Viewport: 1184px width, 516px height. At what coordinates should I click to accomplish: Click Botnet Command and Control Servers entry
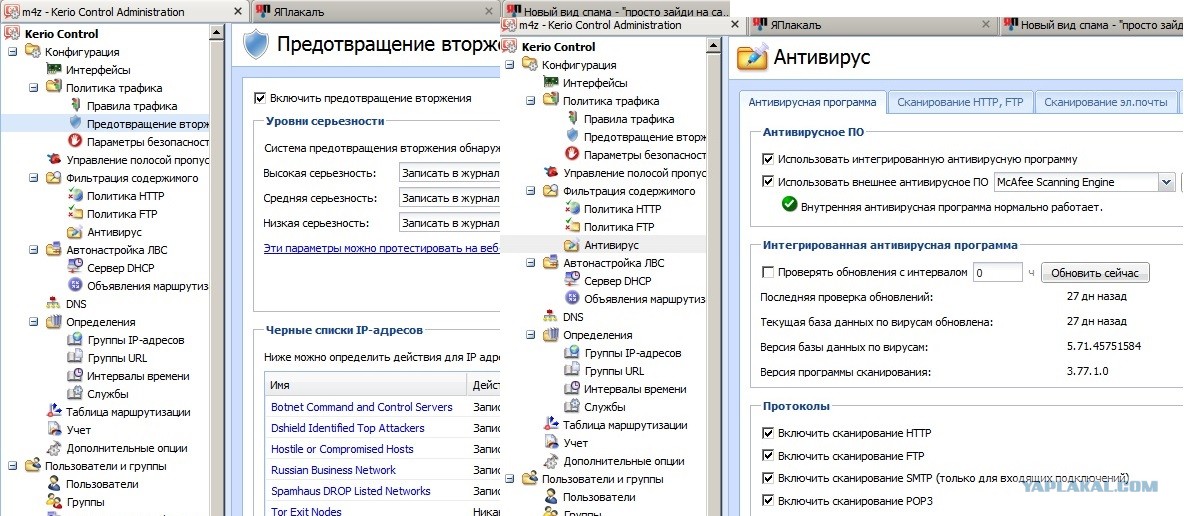point(362,407)
